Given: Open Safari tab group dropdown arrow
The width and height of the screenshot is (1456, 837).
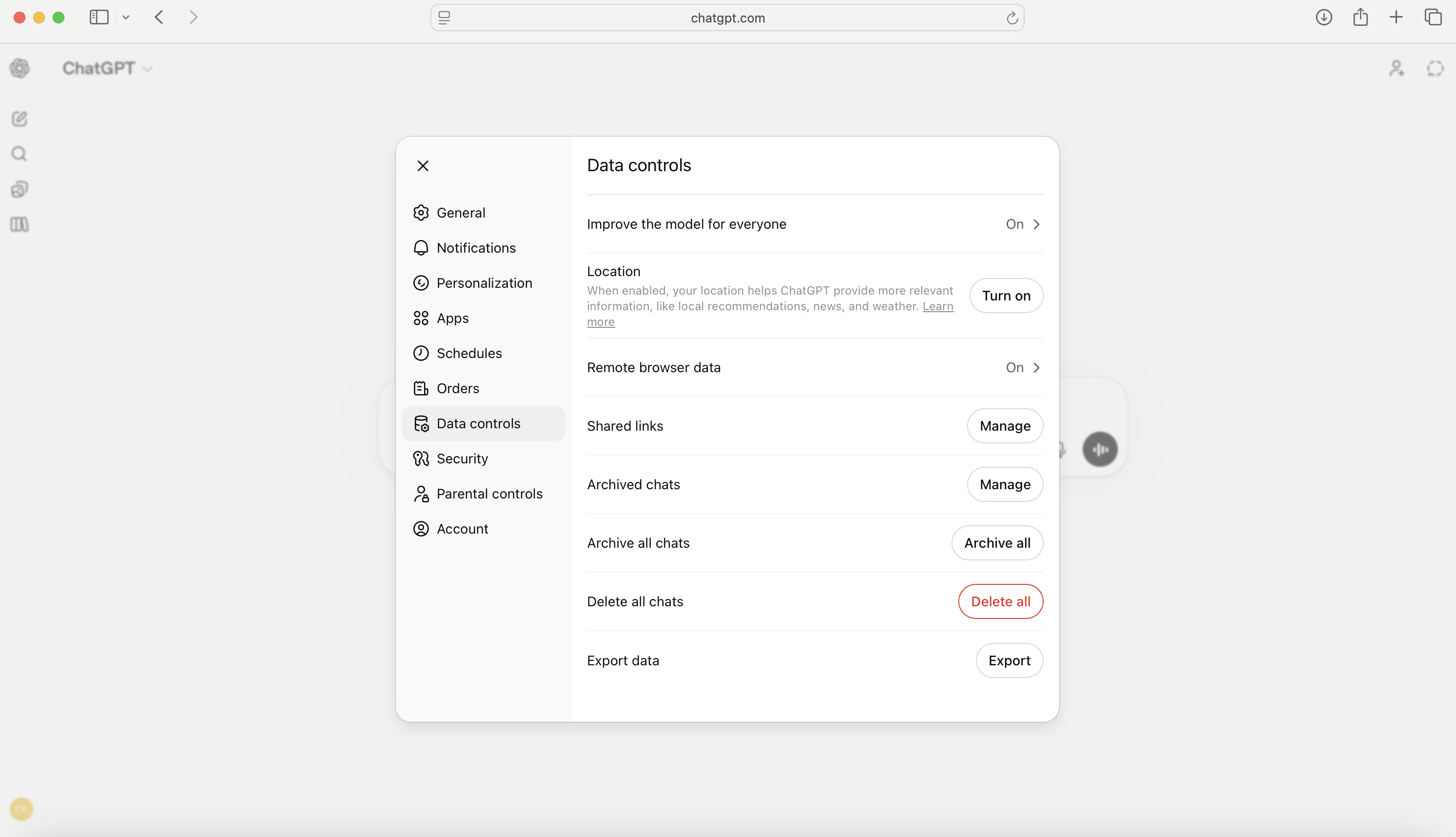Looking at the screenshot, I should coord(126,17).
